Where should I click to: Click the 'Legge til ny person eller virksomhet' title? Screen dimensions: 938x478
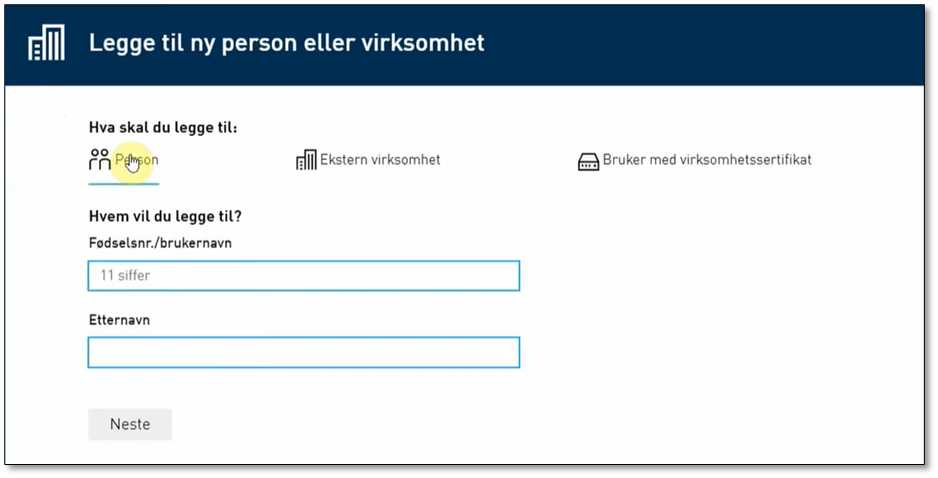286,44
